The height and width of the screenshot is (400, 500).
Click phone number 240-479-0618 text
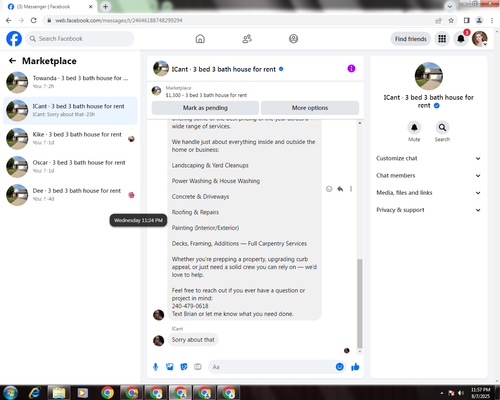(x=190, y=306)
